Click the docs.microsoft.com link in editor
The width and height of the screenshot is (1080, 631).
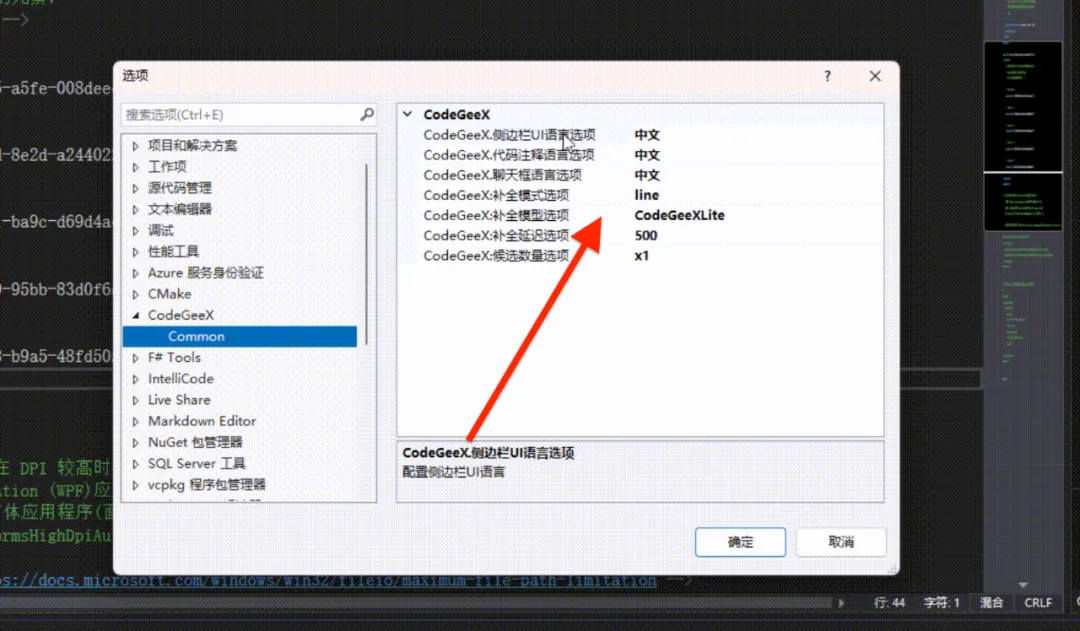[328, 581]
